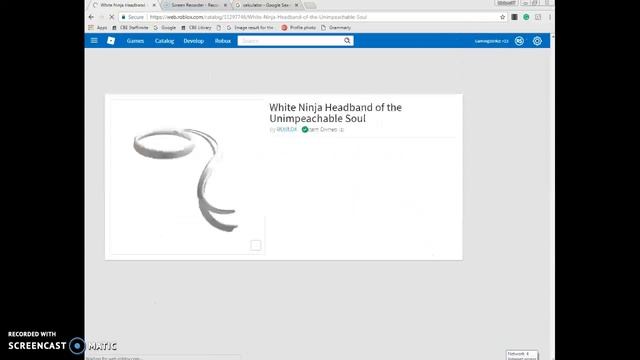
Task: Close the calculator Google Search tab
Action: click(x=297, y=5)
